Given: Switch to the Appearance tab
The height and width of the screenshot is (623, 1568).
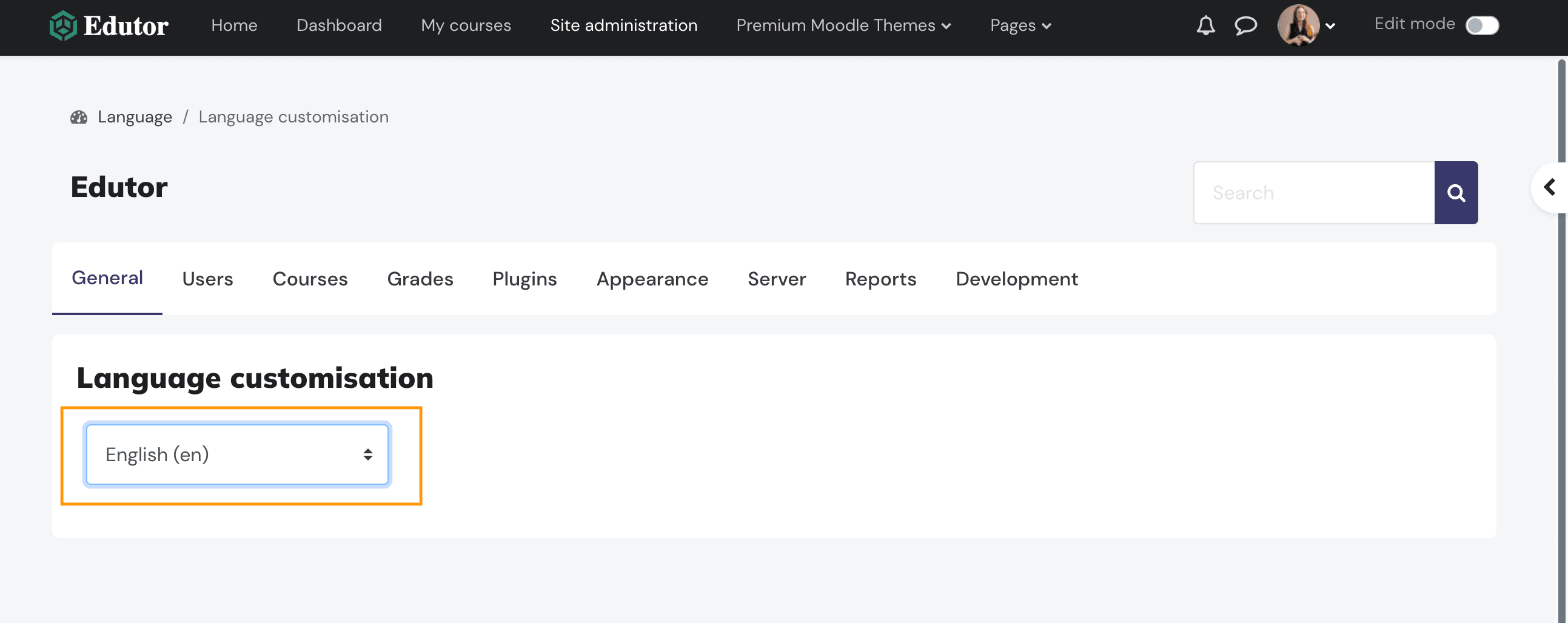Looking at the screenshot, I should tap(652, 279).
